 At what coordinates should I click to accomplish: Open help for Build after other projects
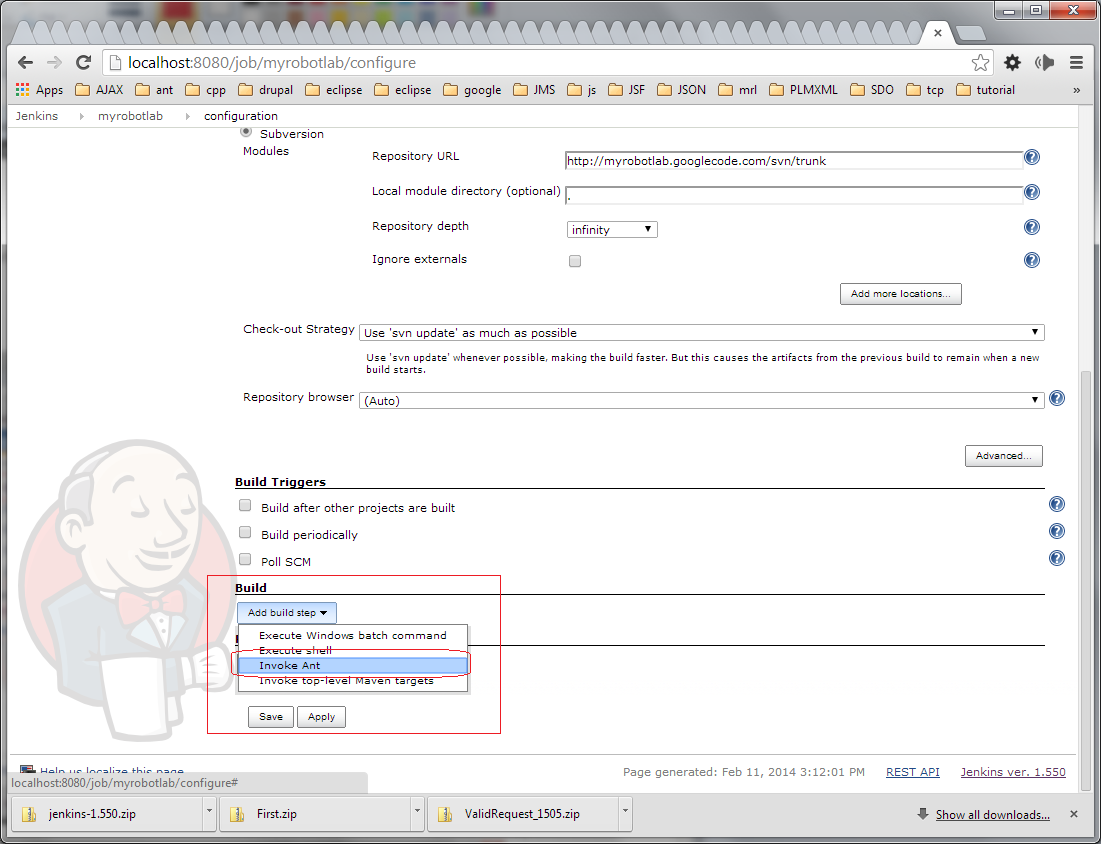click(1057, 504)
